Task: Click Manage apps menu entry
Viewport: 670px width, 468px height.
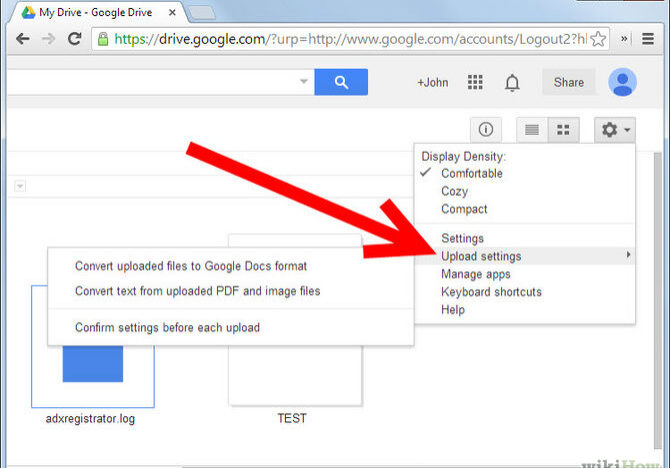Action: [x=476, y=274]
